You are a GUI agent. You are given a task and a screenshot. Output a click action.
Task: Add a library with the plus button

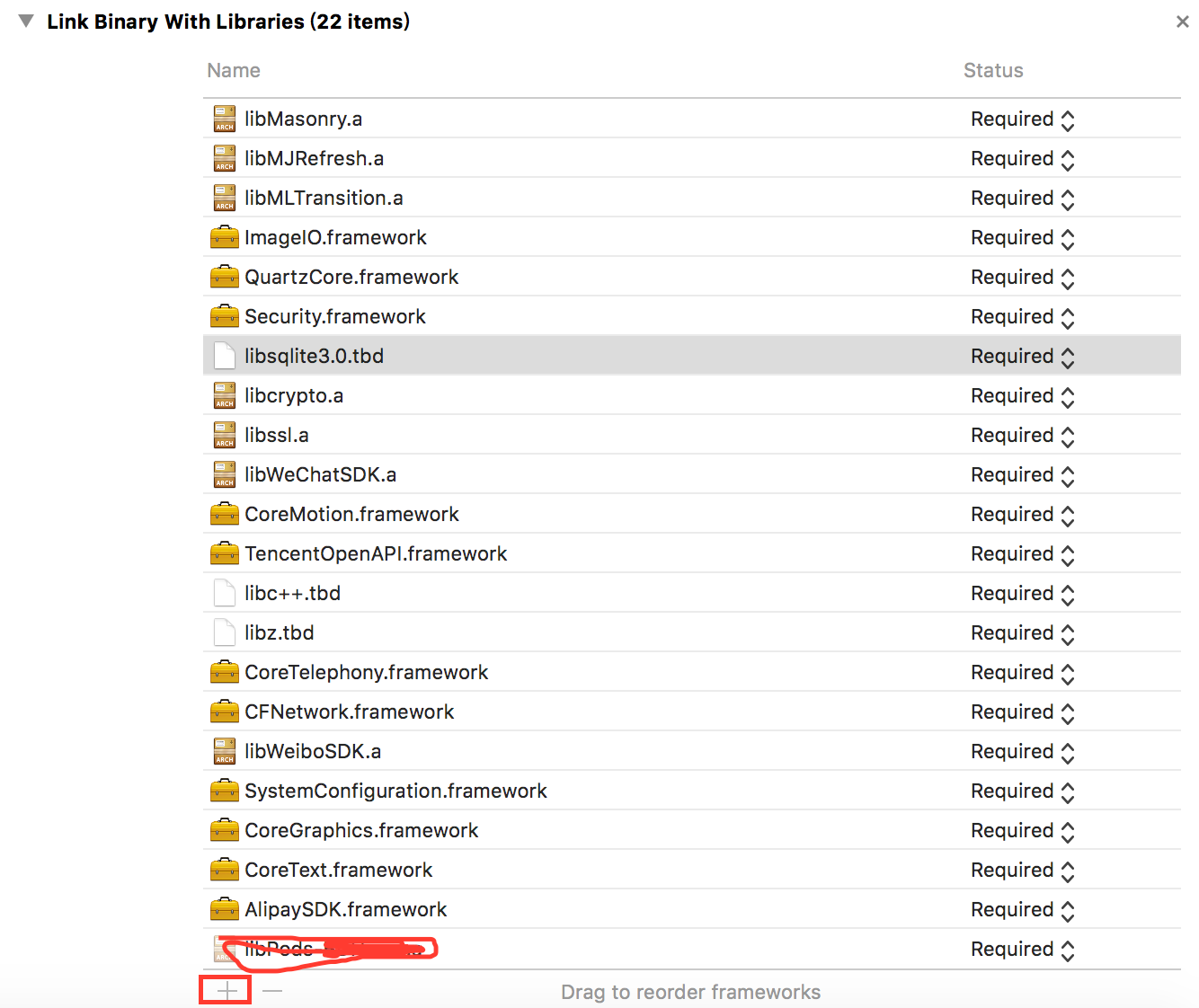(x=228, y=991)
